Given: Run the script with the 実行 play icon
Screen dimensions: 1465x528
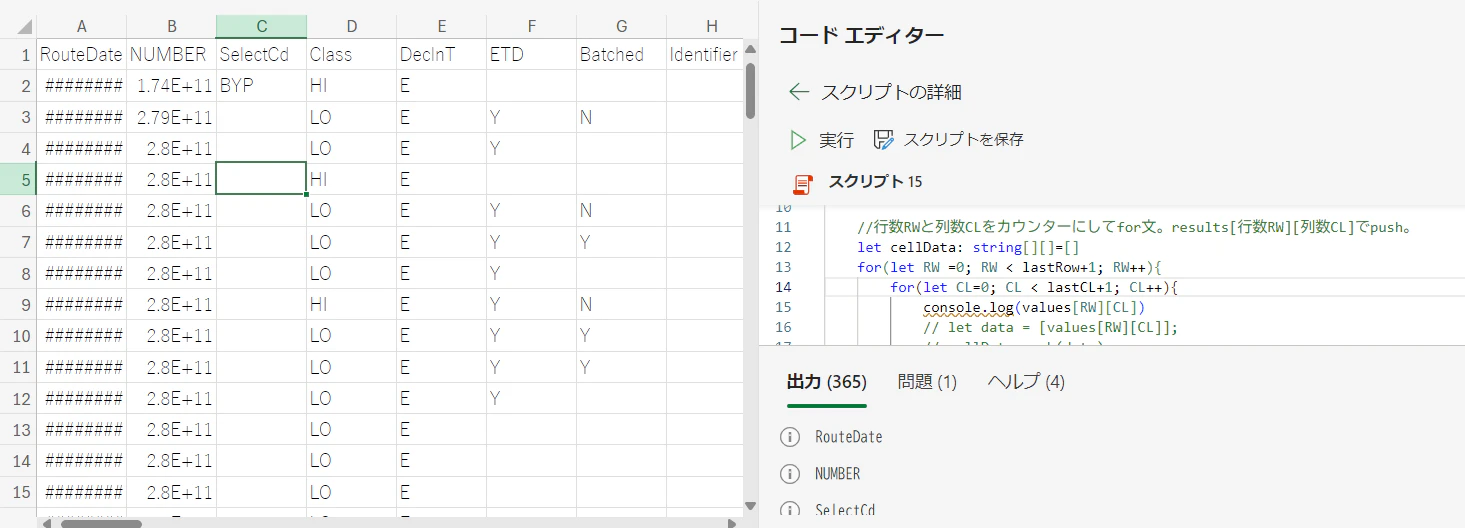Looking at the screenshot, I should [798, 140].
